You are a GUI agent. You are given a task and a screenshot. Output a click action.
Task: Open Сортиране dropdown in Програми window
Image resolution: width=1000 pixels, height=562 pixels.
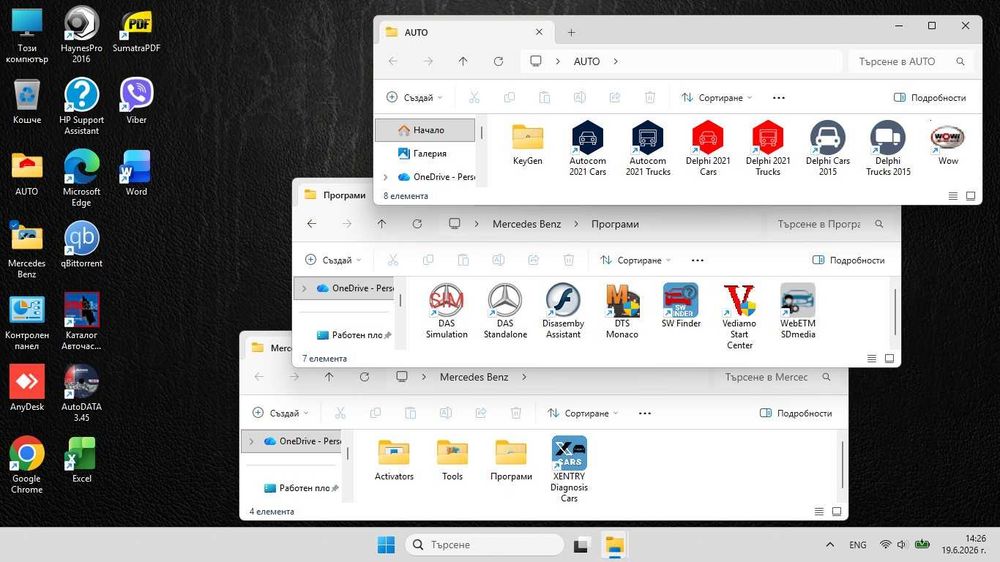636,260
